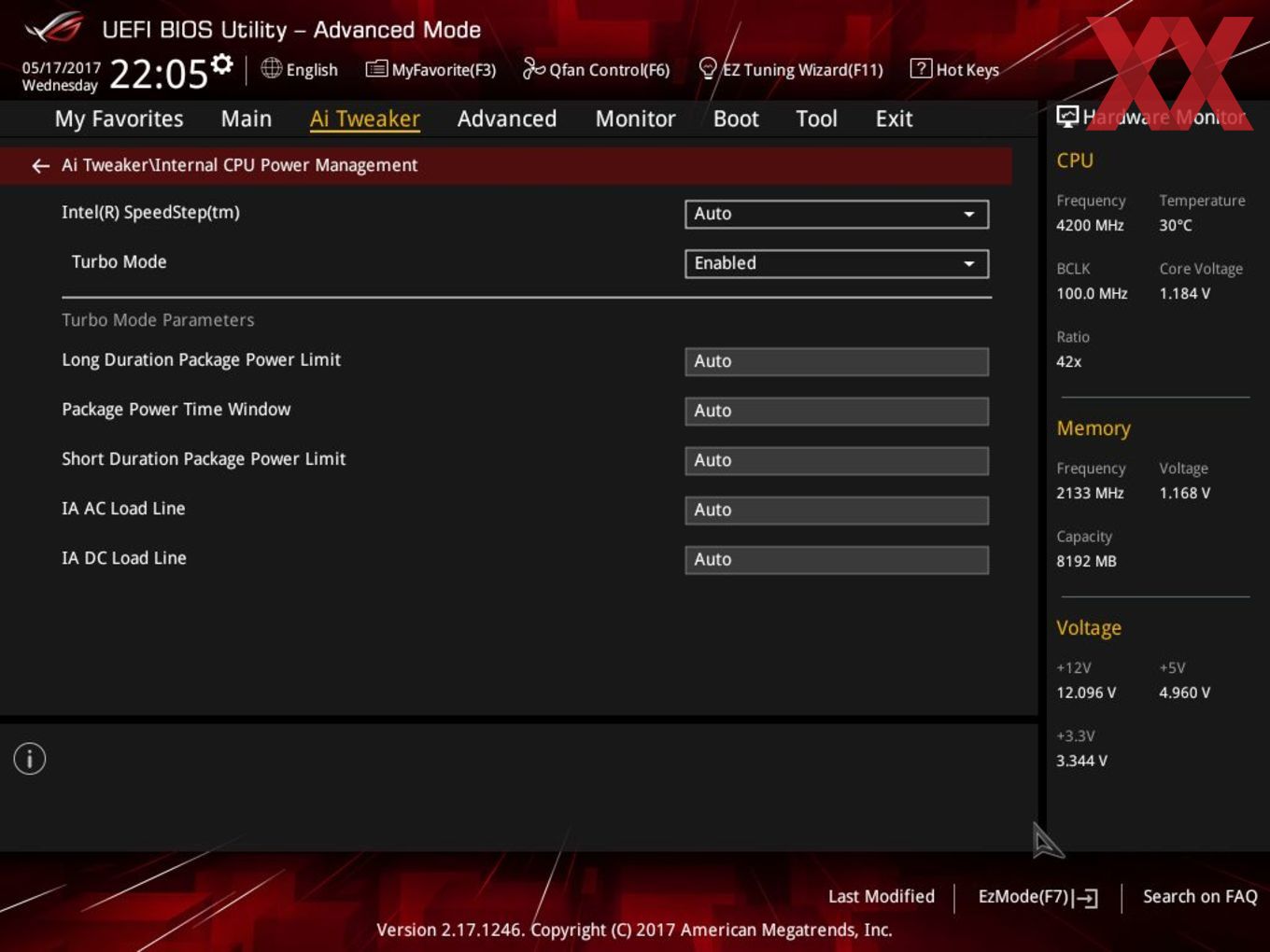Edit Long Duration Package Power Limit field
Image resolution: width=1270 pixels, height=952 pixels.
click(837, 361)
